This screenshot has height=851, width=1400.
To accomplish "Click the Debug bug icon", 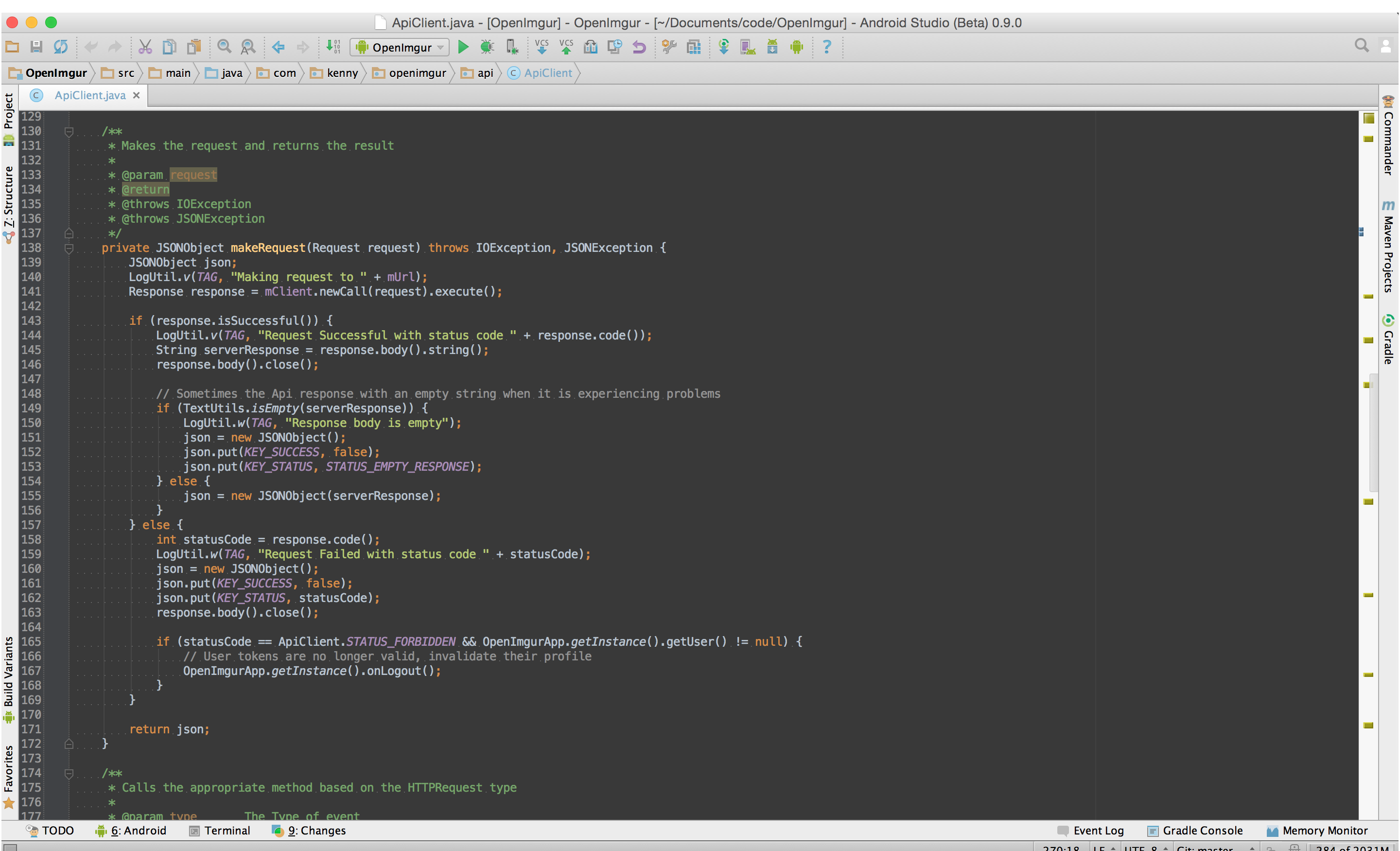I will pyautogui.click(x=487, y=47).
